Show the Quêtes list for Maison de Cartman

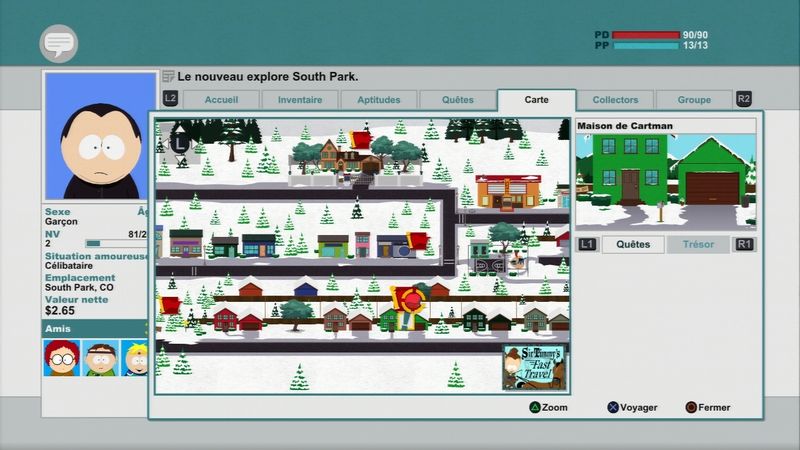633,244
